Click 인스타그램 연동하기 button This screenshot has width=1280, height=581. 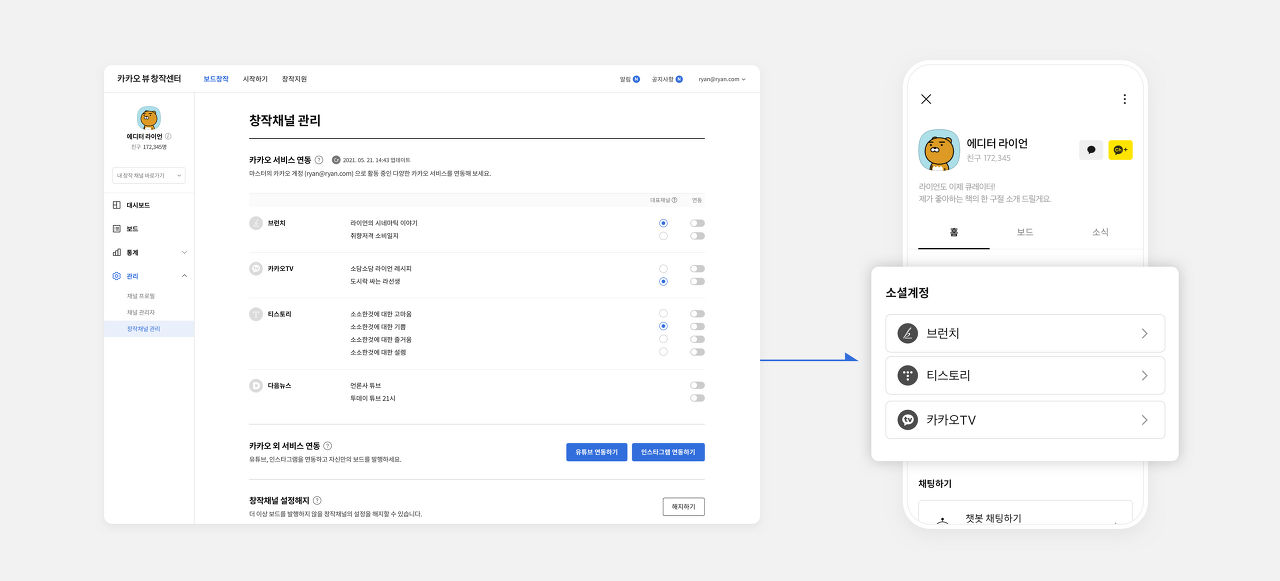(668, 452)
